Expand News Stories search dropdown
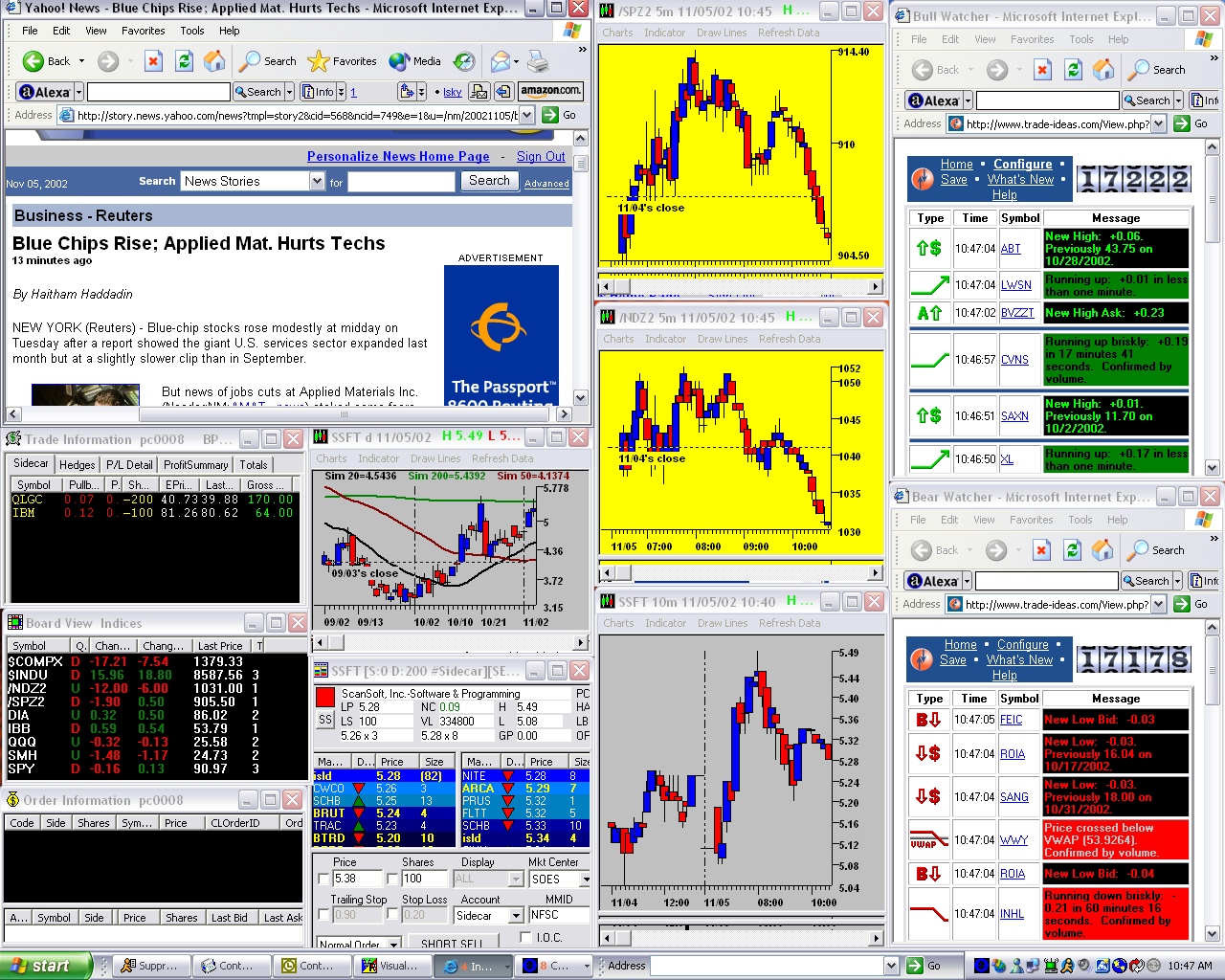The width and height of the screenshot is (1225, 980). click(x=318, y=181)
